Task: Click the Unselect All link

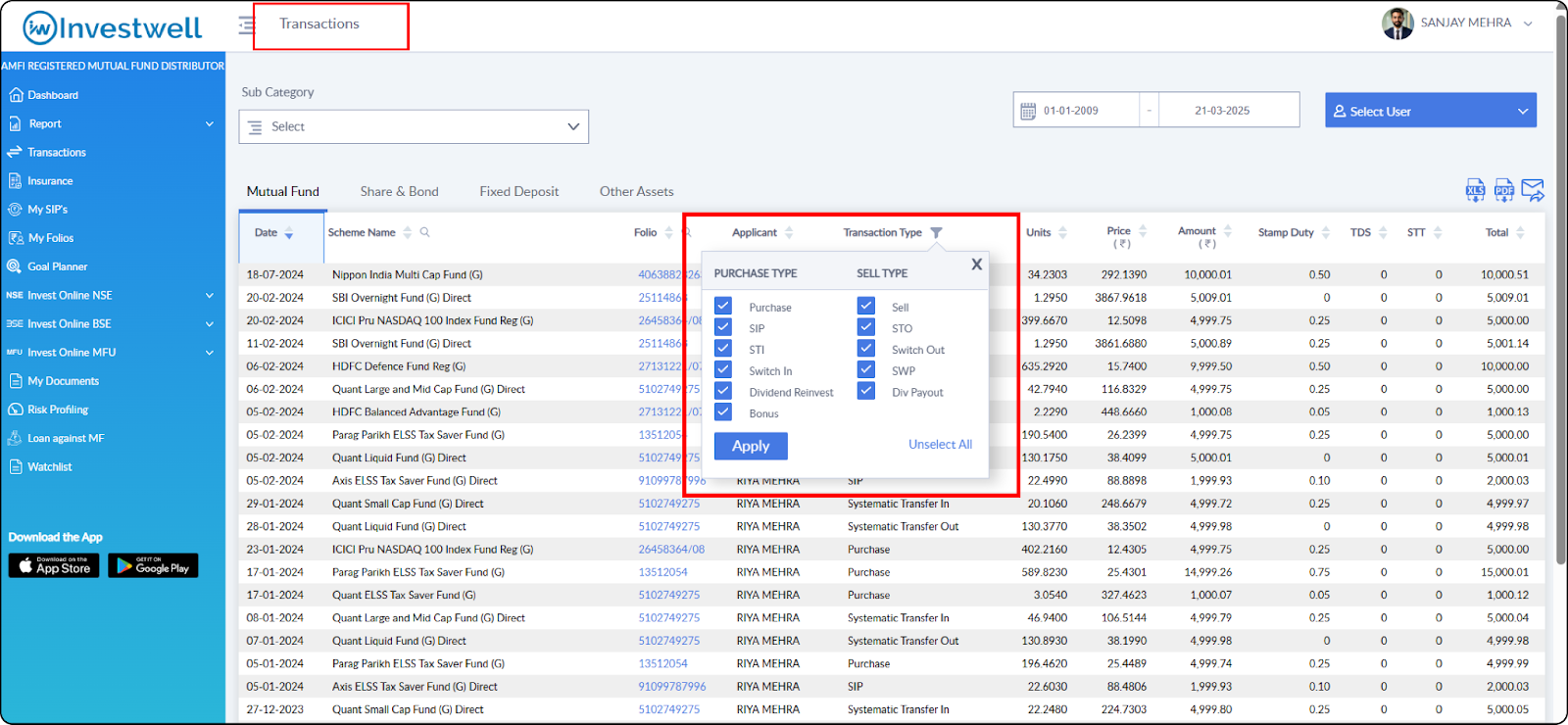Action: pyautogui.click(x=940, y=444)
